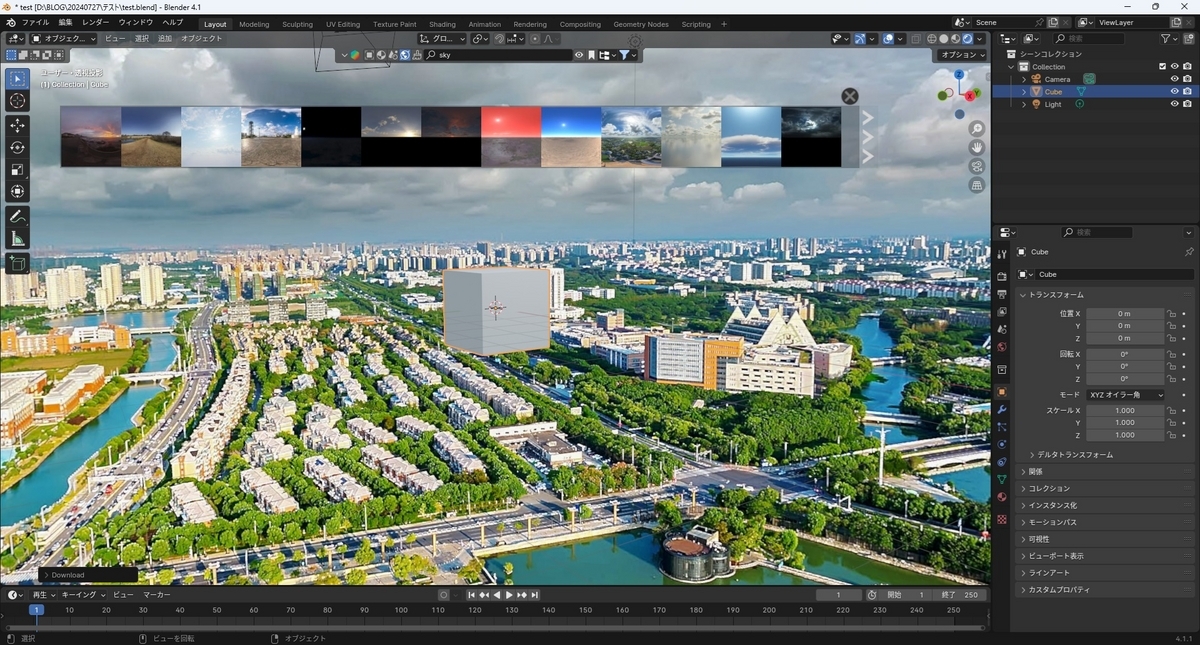Expand the Camera item in outliner
This screenshot has height=645, width=1200.
(x=1024, y=79)
